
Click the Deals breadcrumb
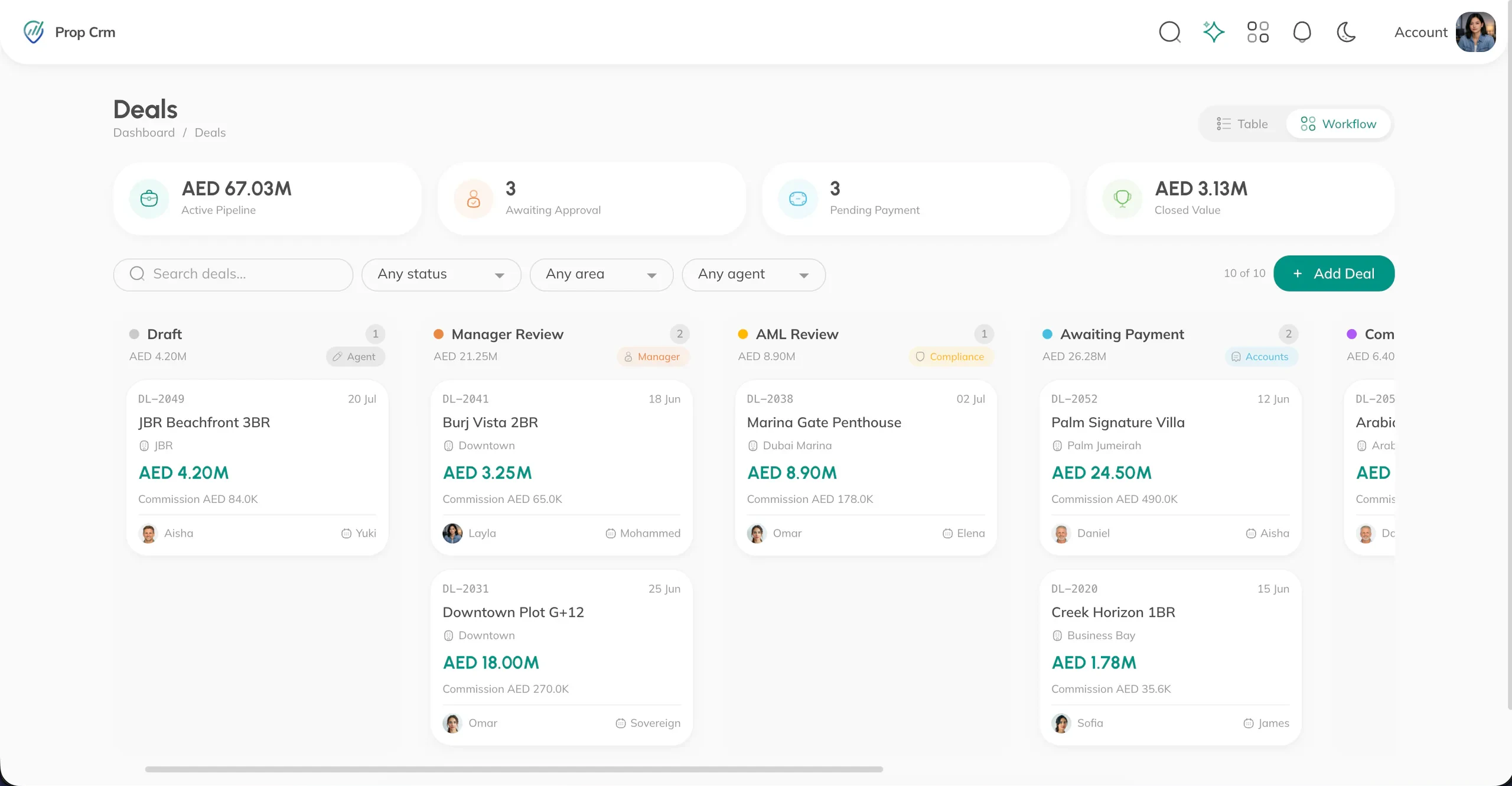pyautogui.click(x=210, y=132)
